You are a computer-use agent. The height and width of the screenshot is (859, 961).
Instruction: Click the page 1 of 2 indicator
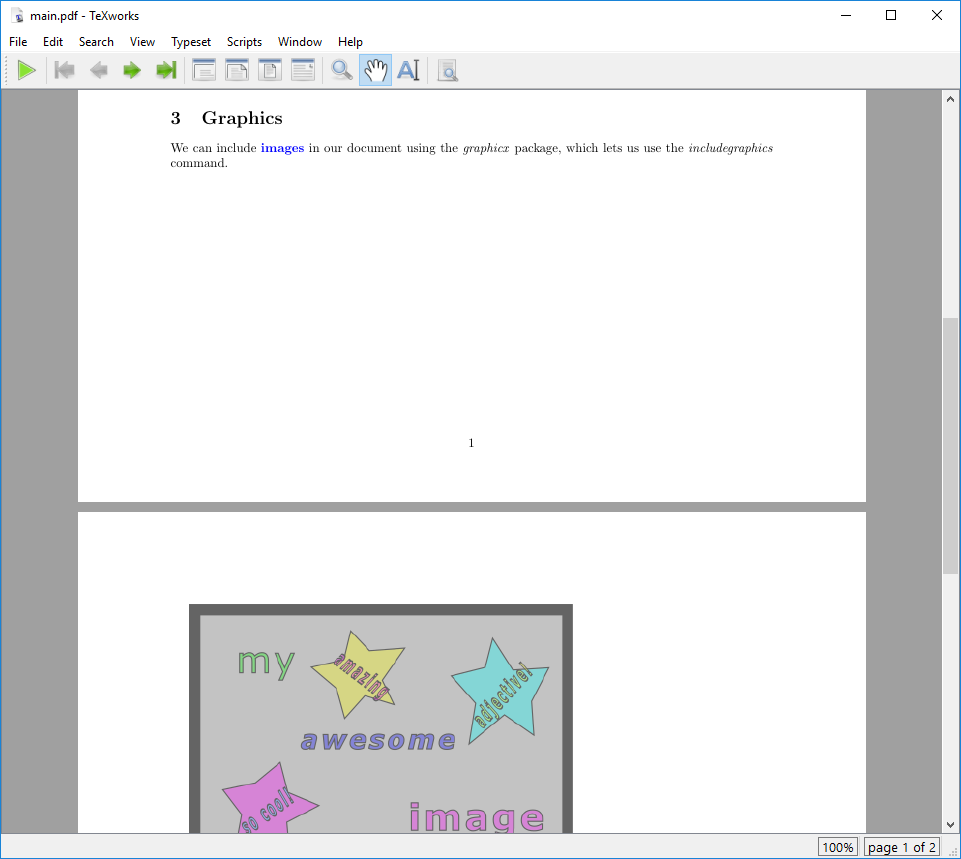click(902, 847)
